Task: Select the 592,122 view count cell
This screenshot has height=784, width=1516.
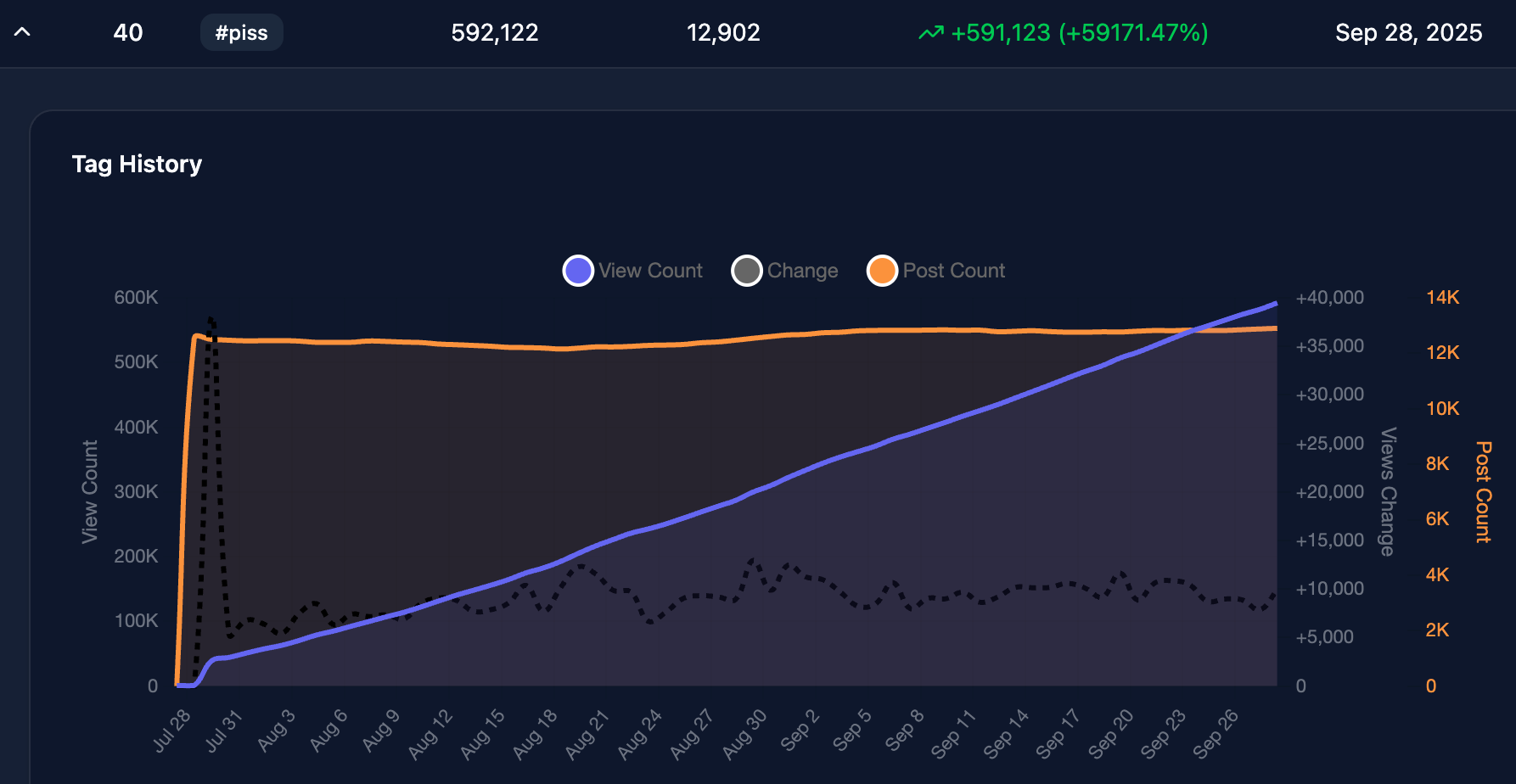Action: (x=495, y=33)
